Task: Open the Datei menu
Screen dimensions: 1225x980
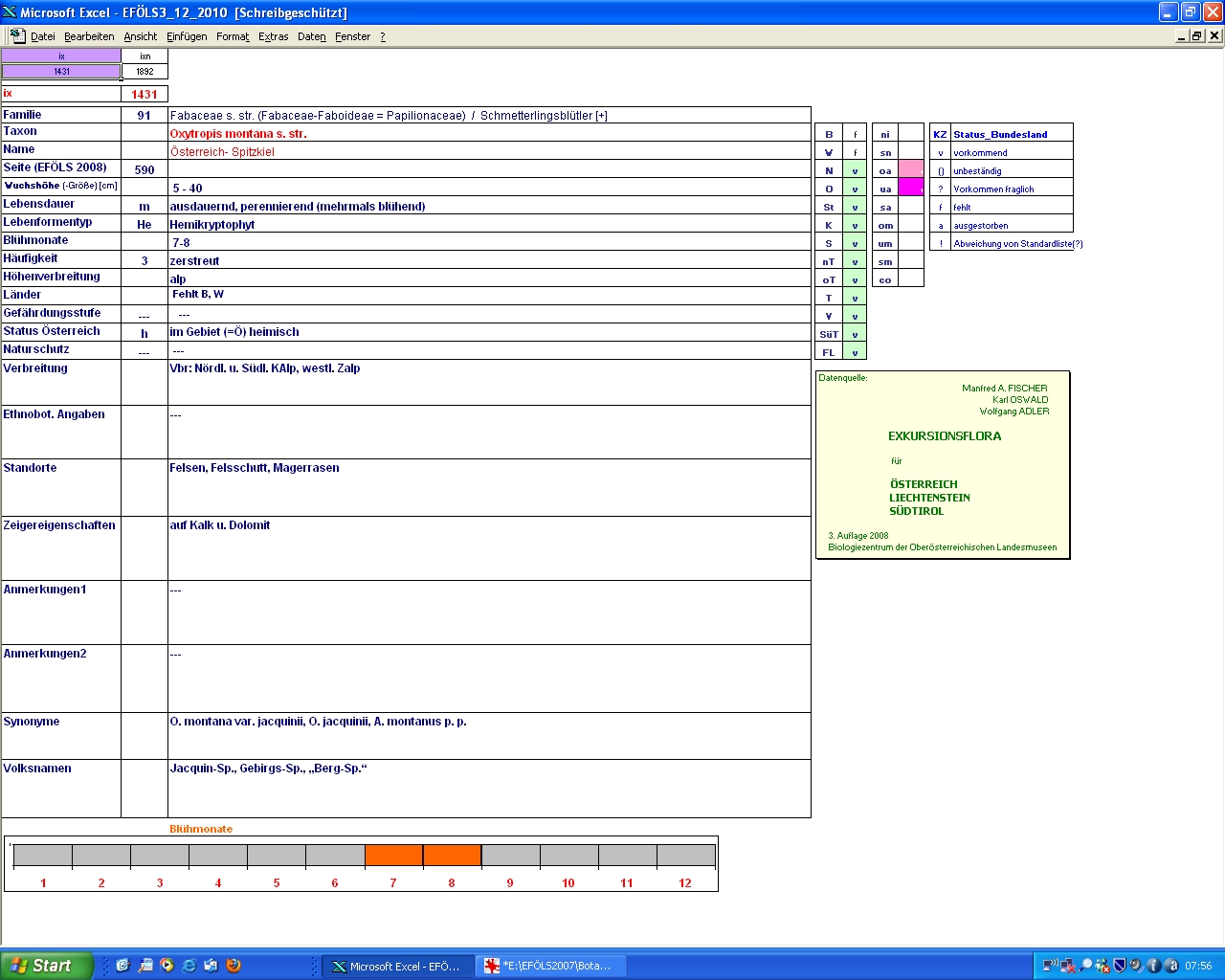Action: [43, 36]
